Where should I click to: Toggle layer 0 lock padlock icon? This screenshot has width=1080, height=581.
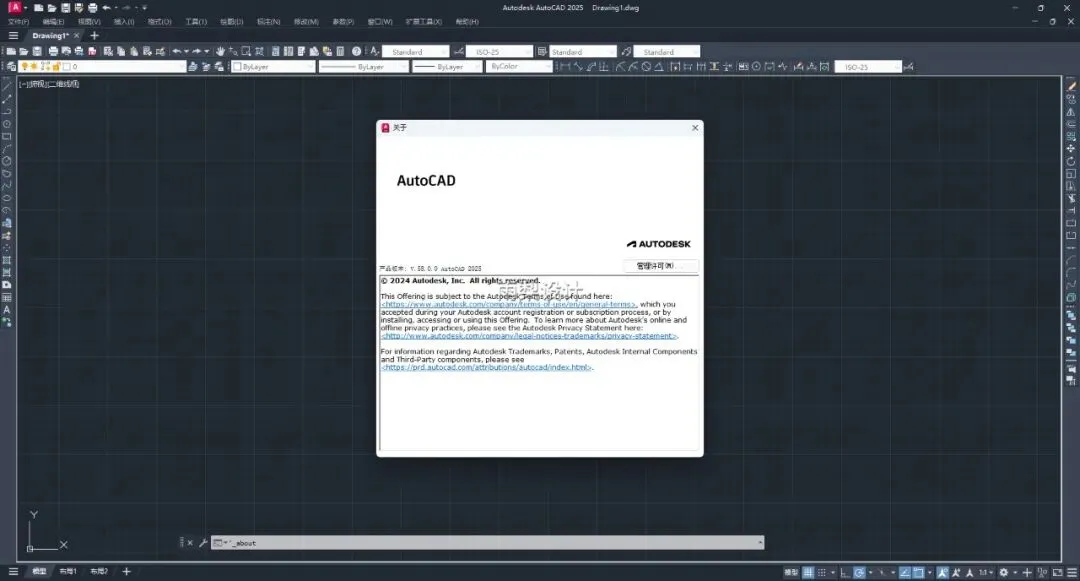point(56,67)
